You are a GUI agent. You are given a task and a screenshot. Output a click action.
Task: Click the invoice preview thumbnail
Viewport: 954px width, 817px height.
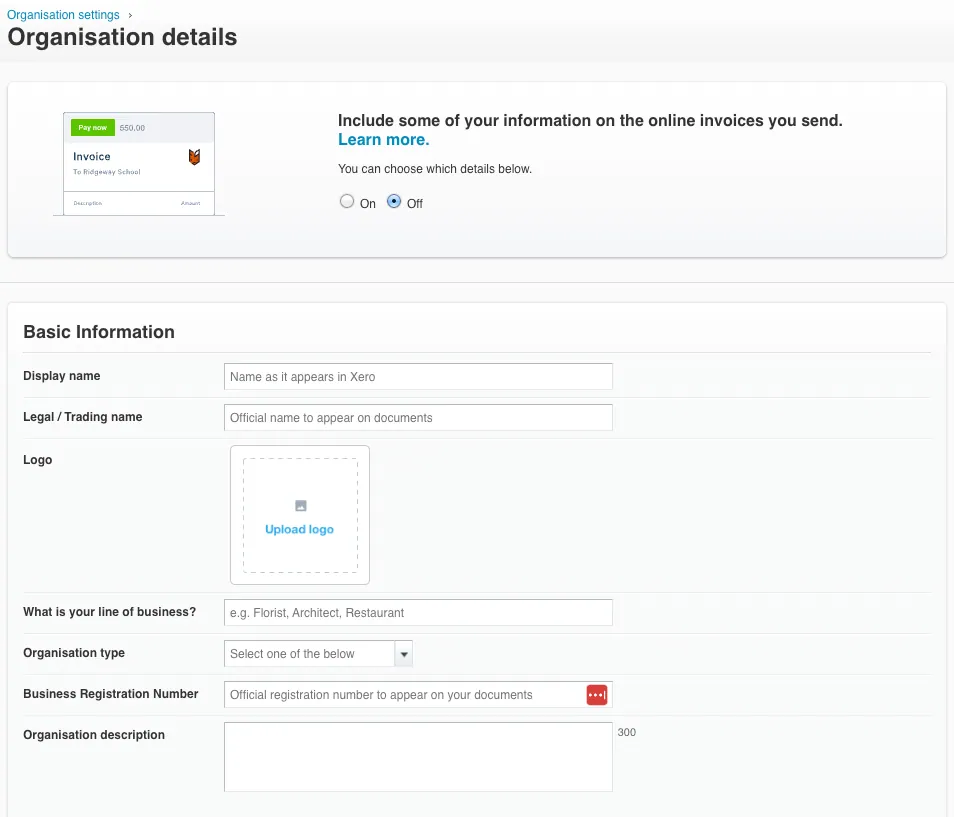click(139, 164)
